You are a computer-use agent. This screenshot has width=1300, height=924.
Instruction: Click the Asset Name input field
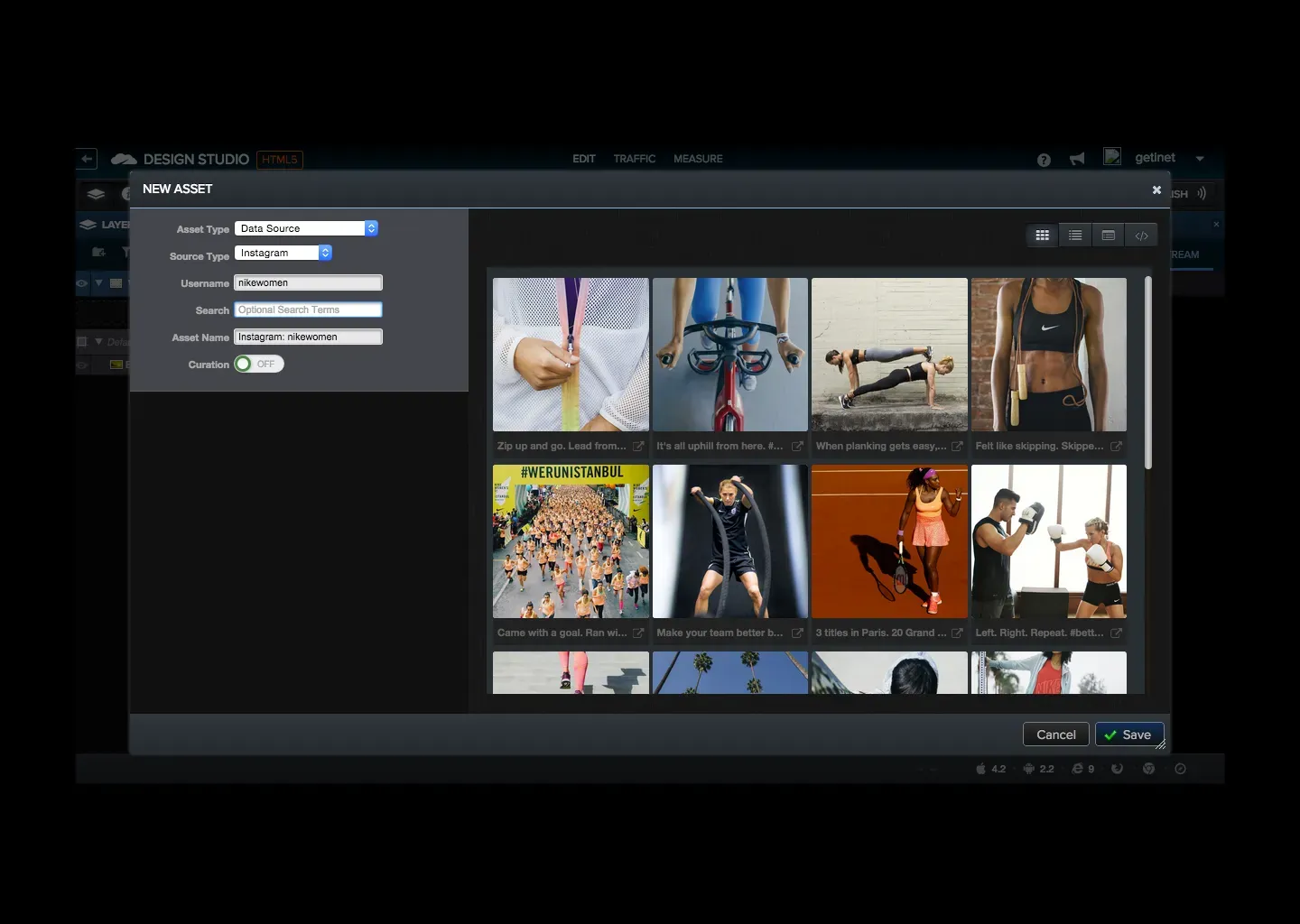[x=308, y=337]
